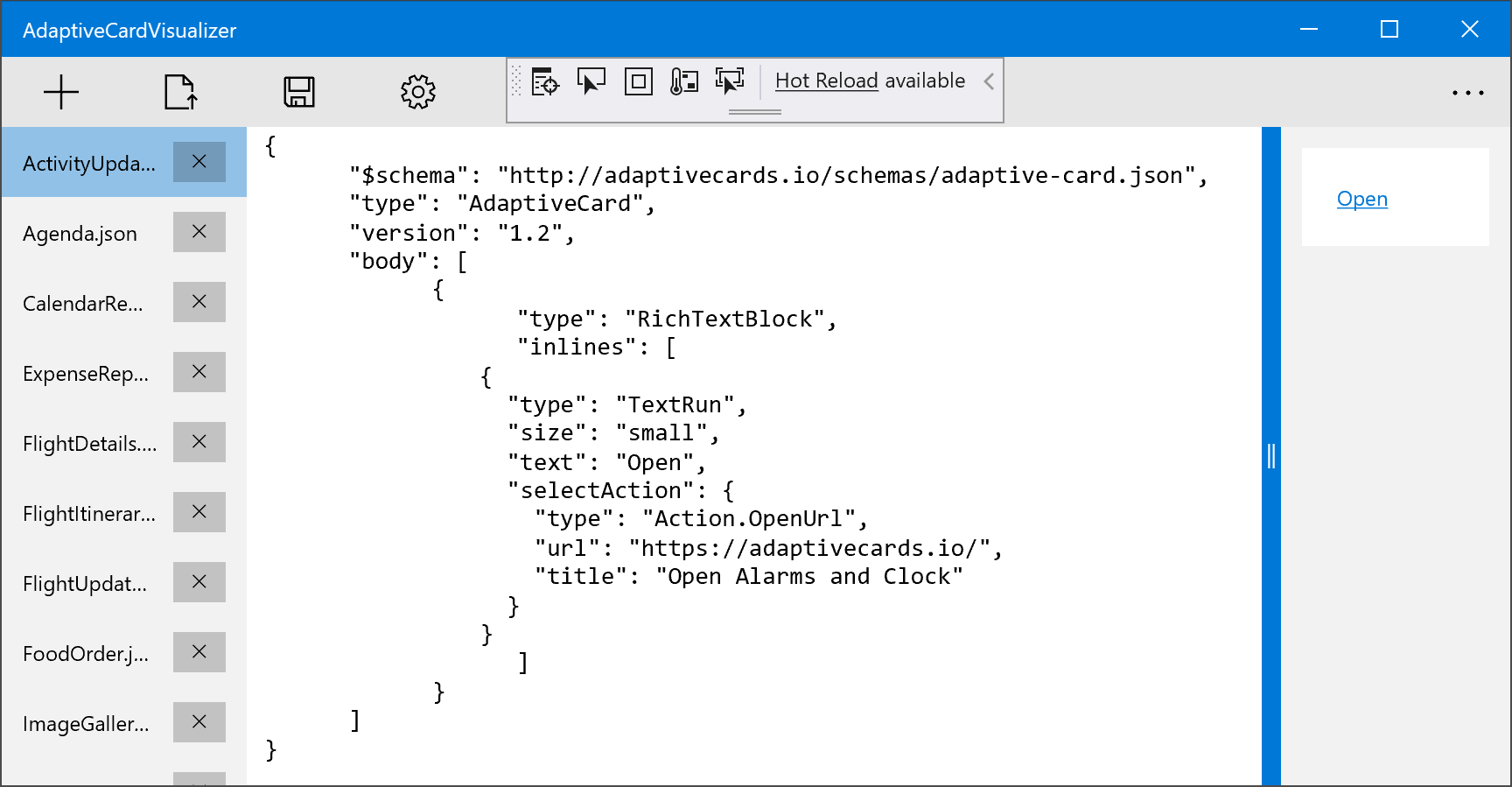Viewport: 1512px width, 787px height.
Task: Close the FlightDetails file
Action: point(199,442)
